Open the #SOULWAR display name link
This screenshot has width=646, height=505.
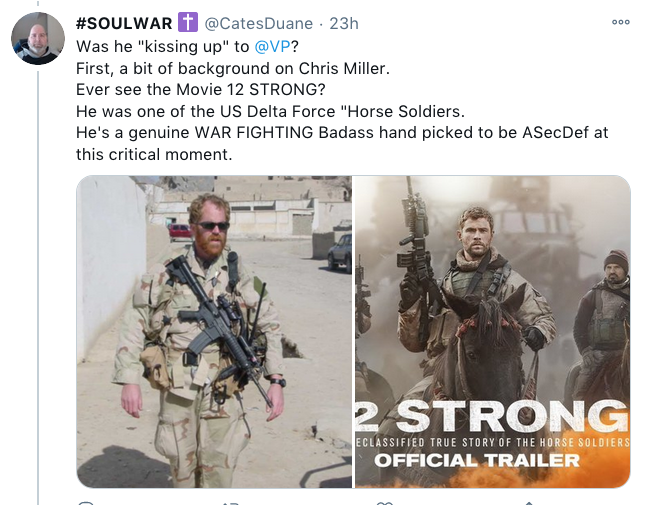pyautogui.click(x=124, y=23)
